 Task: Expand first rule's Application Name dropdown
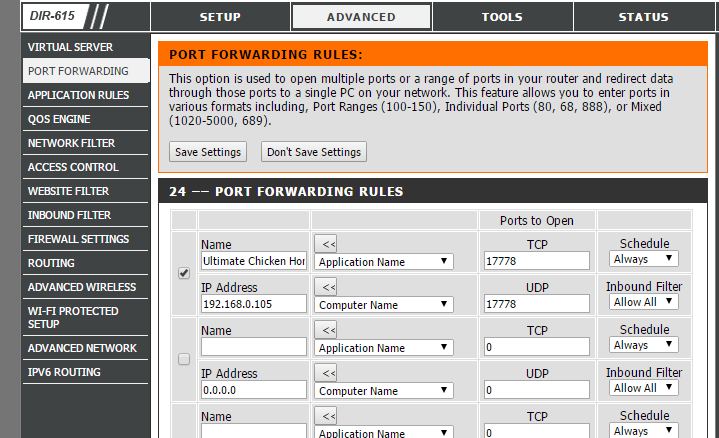384,261
